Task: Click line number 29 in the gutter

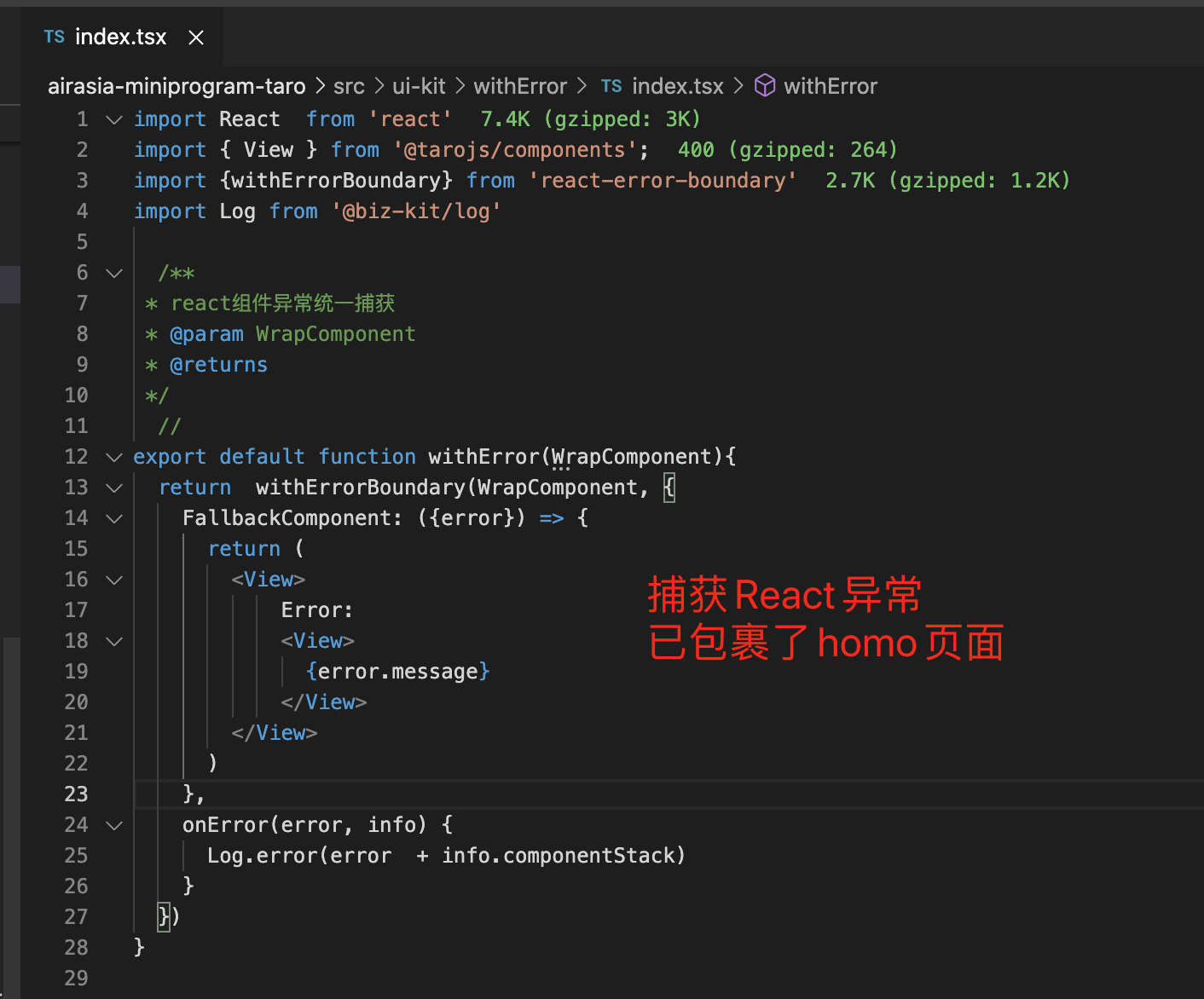Action: click(76, 979)
